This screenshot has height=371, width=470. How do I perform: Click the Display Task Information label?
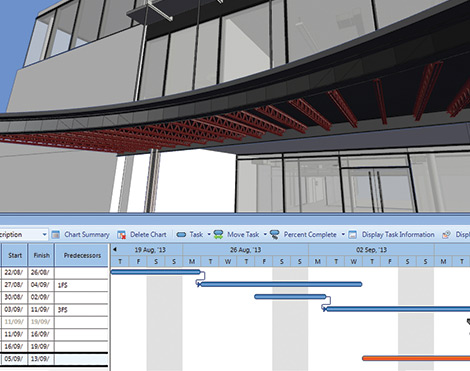(x=398, y=235)
